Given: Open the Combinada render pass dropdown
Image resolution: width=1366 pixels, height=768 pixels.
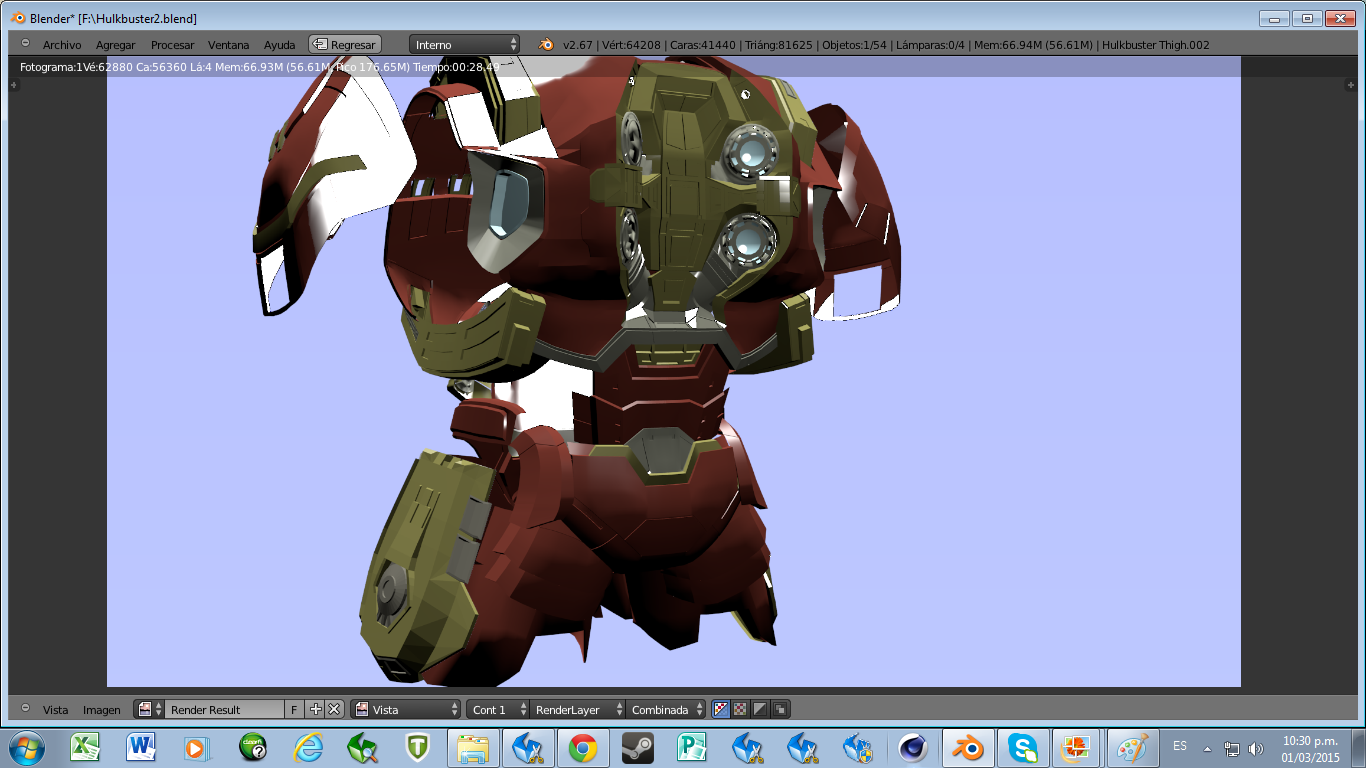Looking at the screenshot, I should (x=666, y=709).
